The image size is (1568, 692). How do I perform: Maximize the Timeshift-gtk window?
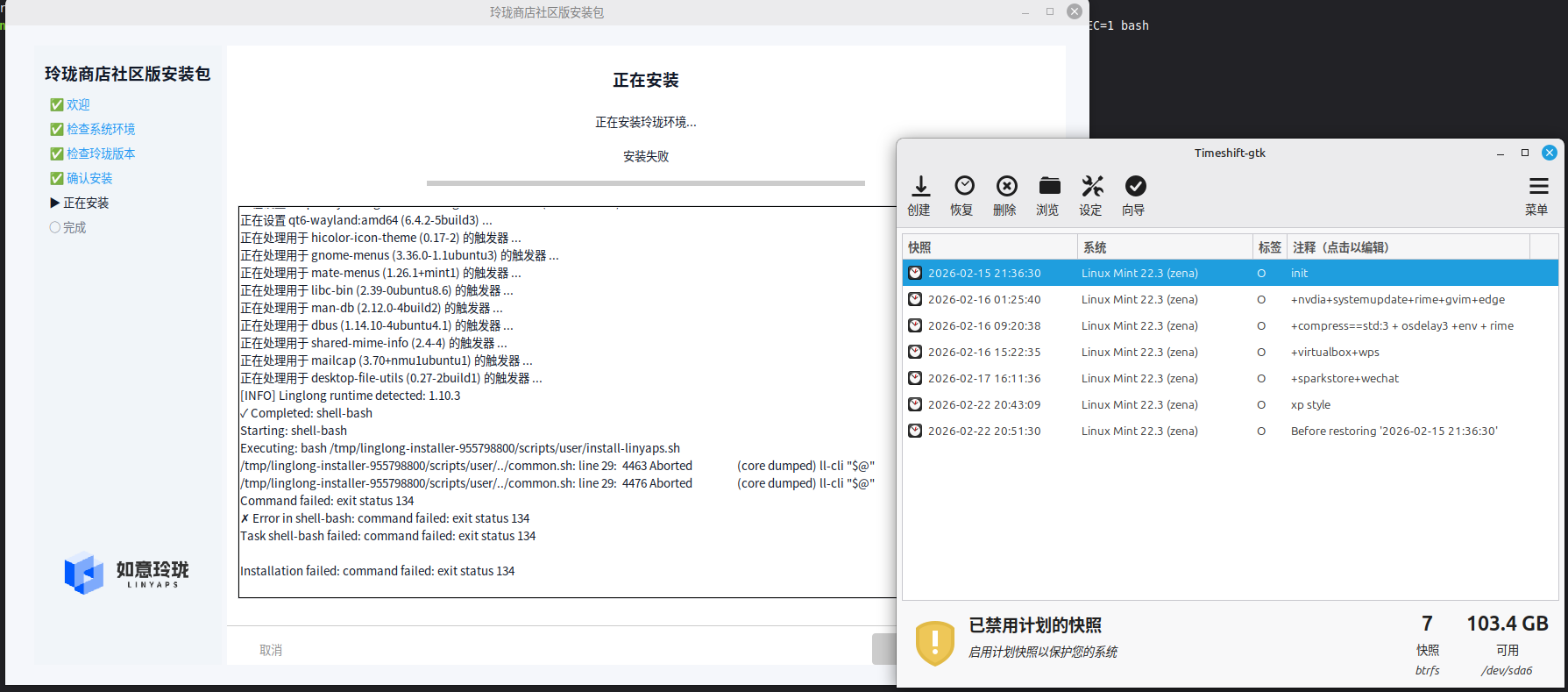(1525, 153)
